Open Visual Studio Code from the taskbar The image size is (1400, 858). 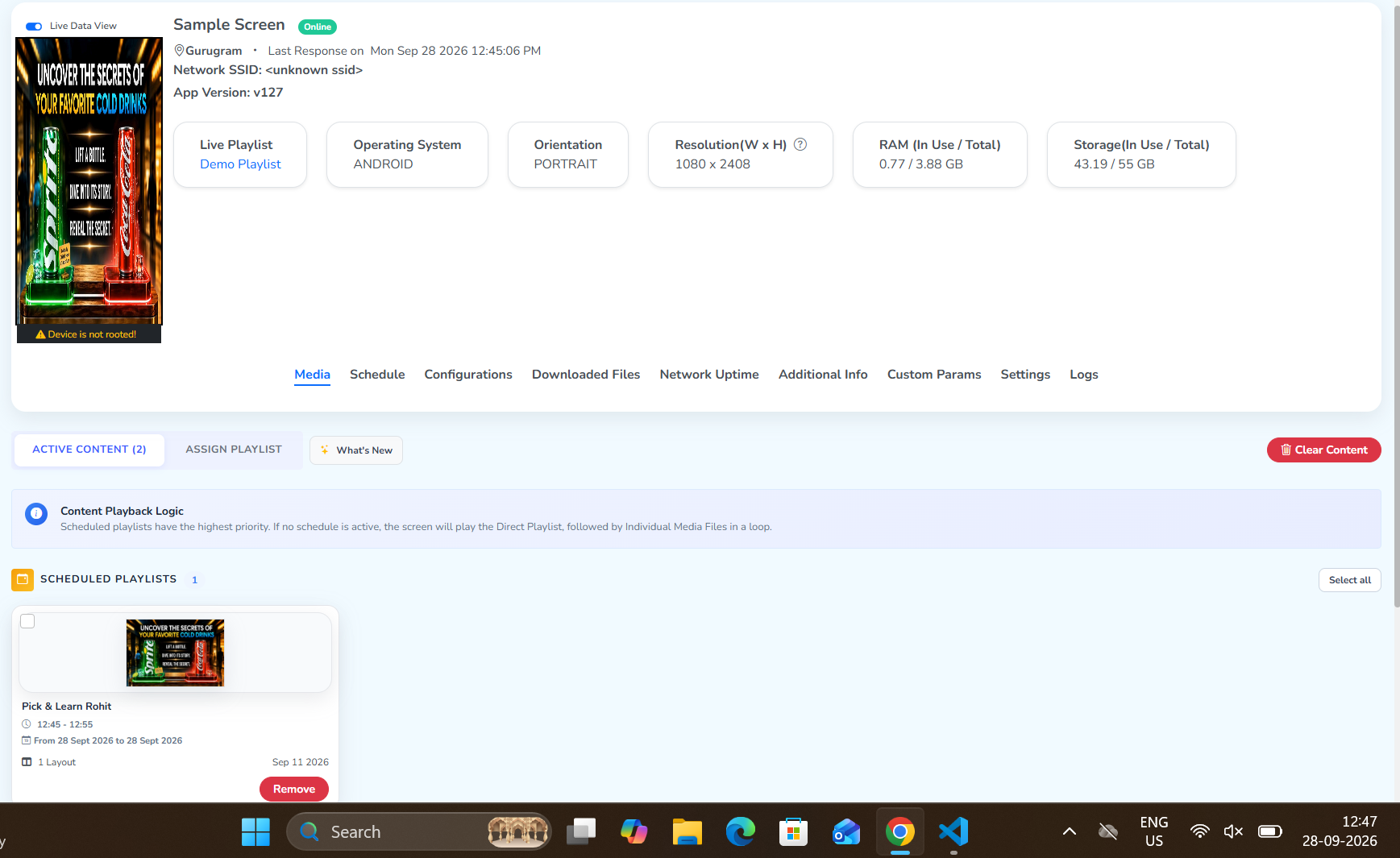tap(953, 831)
